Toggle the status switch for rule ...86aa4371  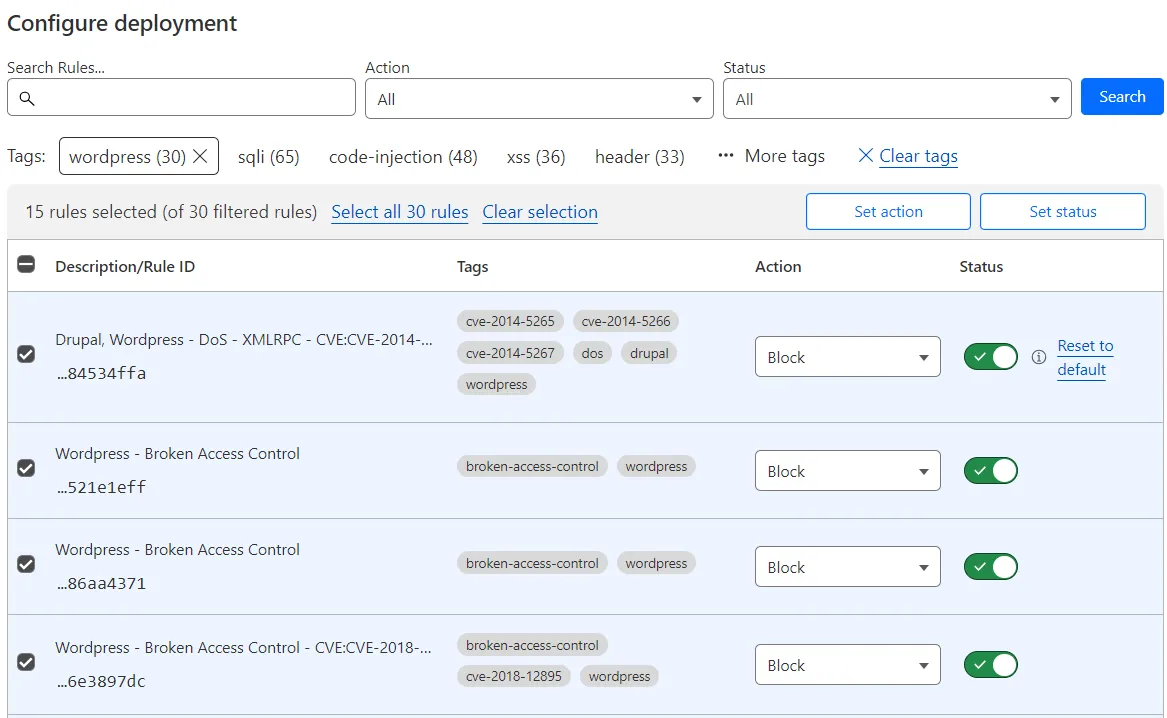point(990,567)
